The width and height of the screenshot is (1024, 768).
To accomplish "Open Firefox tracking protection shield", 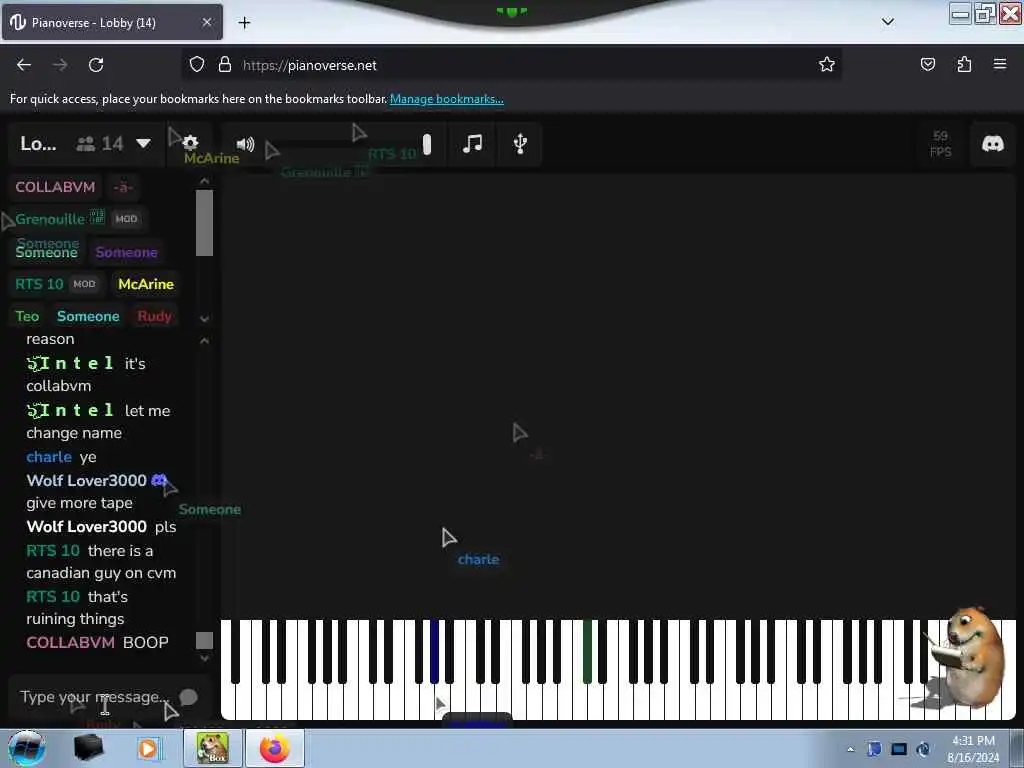I will pyautogui.click(x=197, y=64).
